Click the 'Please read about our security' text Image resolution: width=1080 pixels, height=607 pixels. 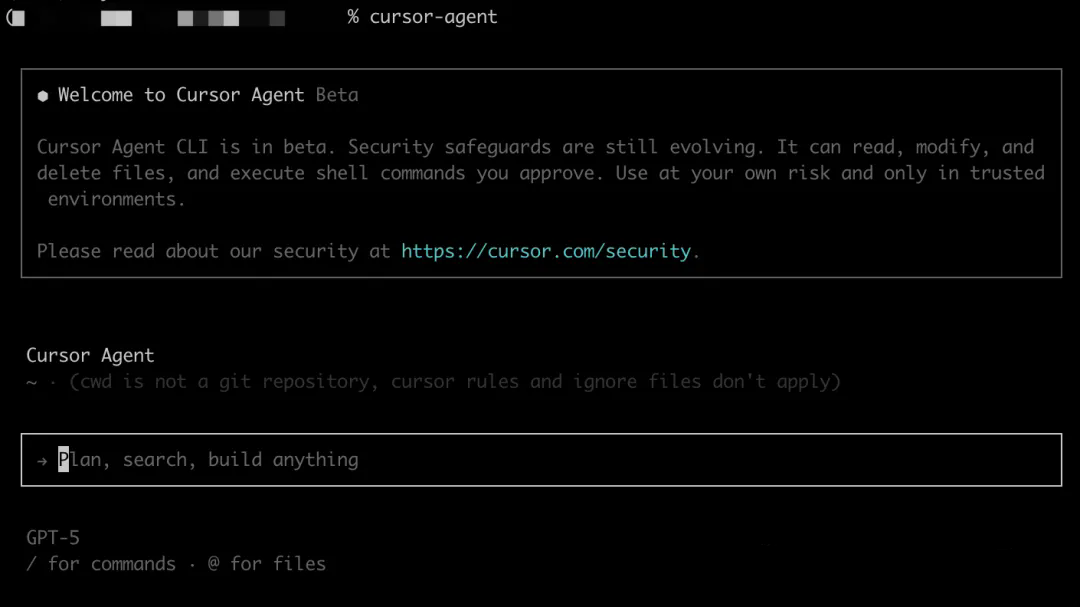point(198,251)
